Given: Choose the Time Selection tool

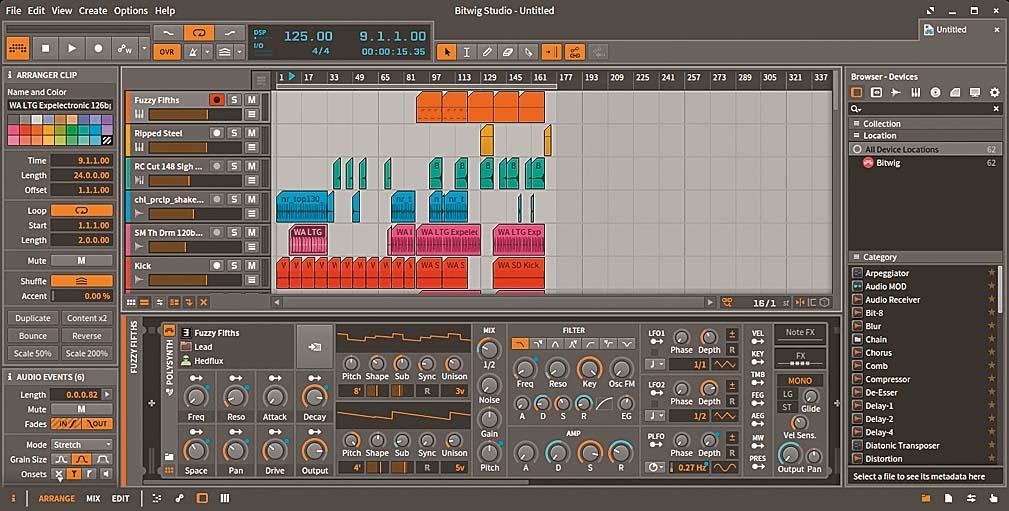Looking at the screenshot, I should [467, 51].
